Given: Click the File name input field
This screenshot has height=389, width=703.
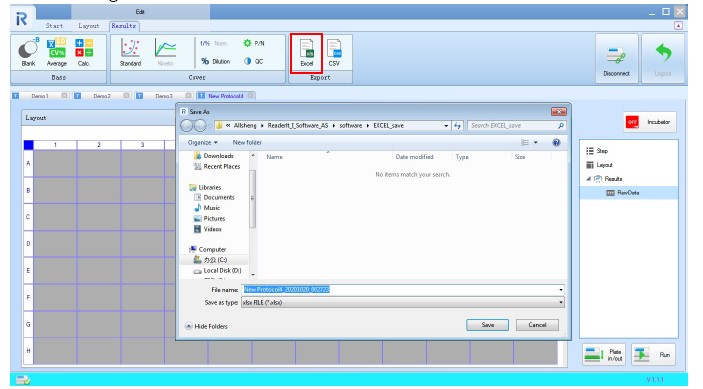Looking at the screenshot, I should [402, 290].
